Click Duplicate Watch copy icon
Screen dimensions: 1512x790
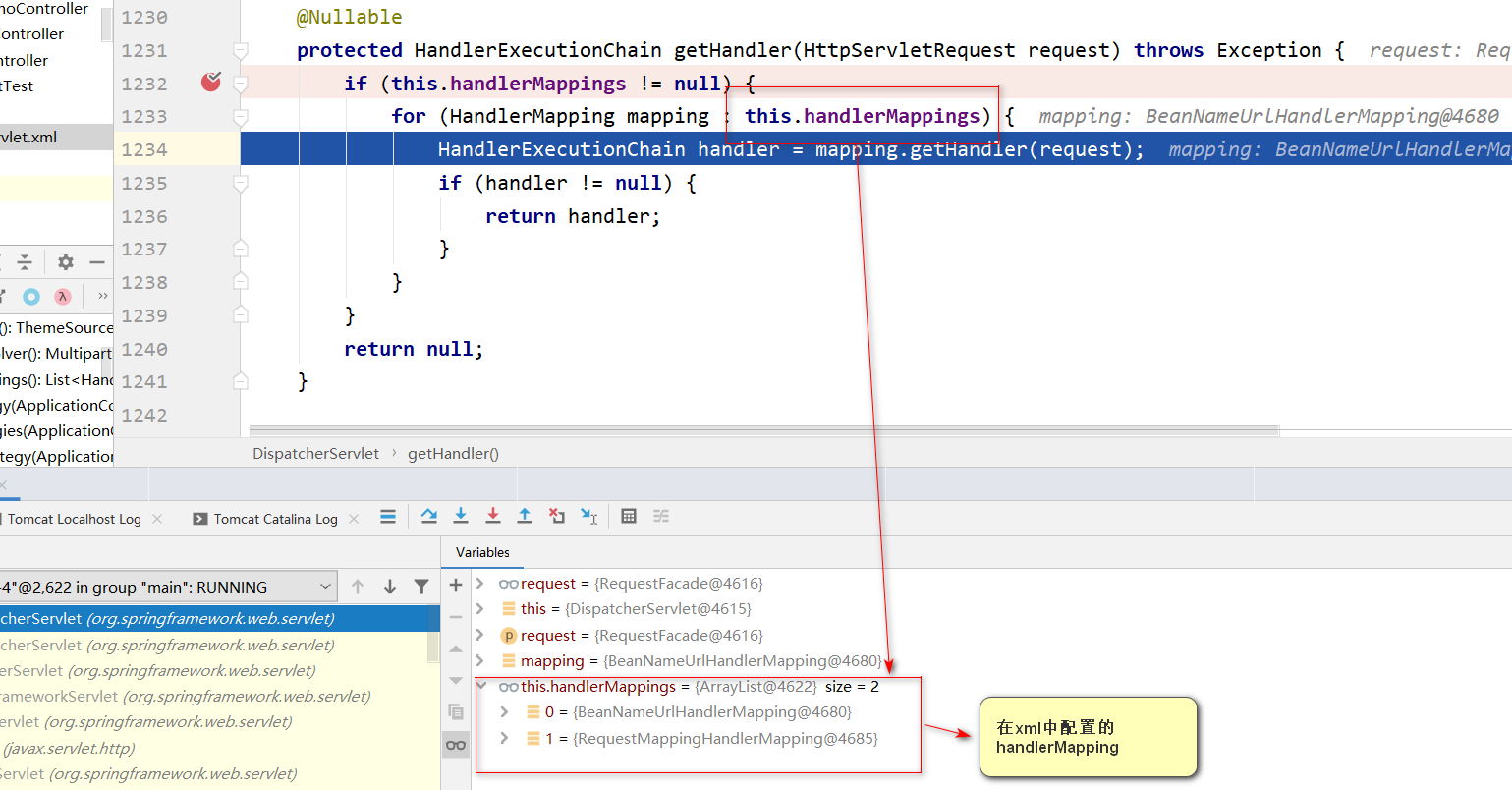(456, 711)
